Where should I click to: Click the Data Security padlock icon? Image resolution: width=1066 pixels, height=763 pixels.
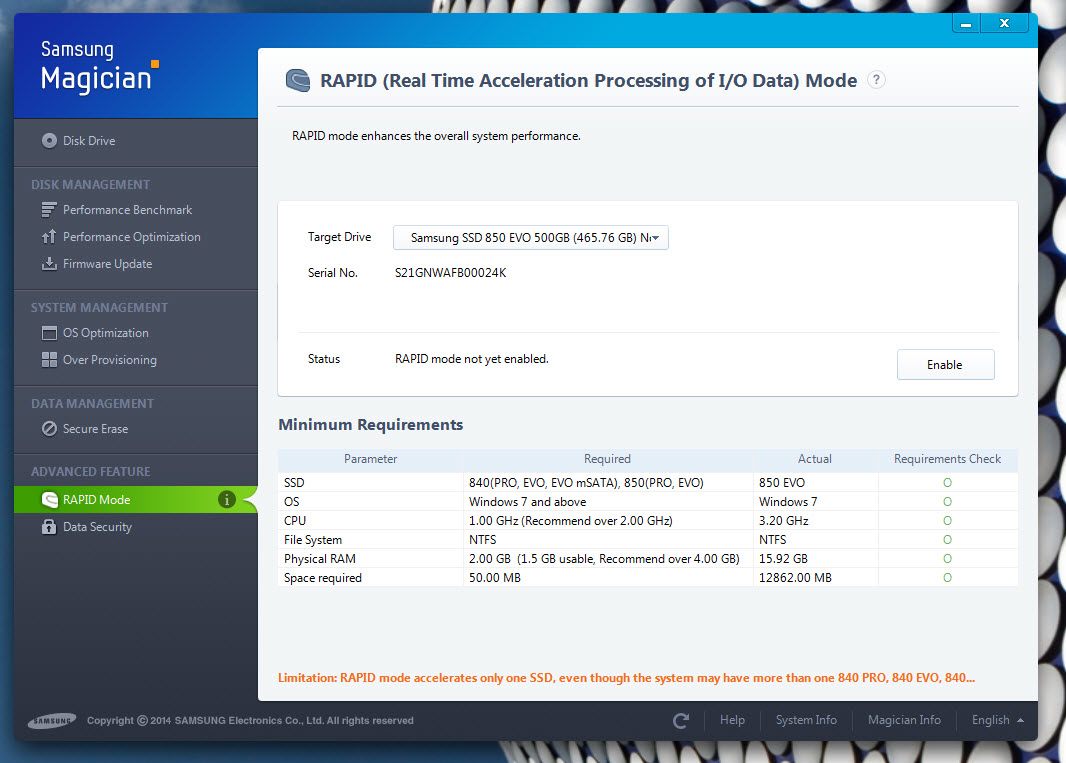[x=49, y=527]
